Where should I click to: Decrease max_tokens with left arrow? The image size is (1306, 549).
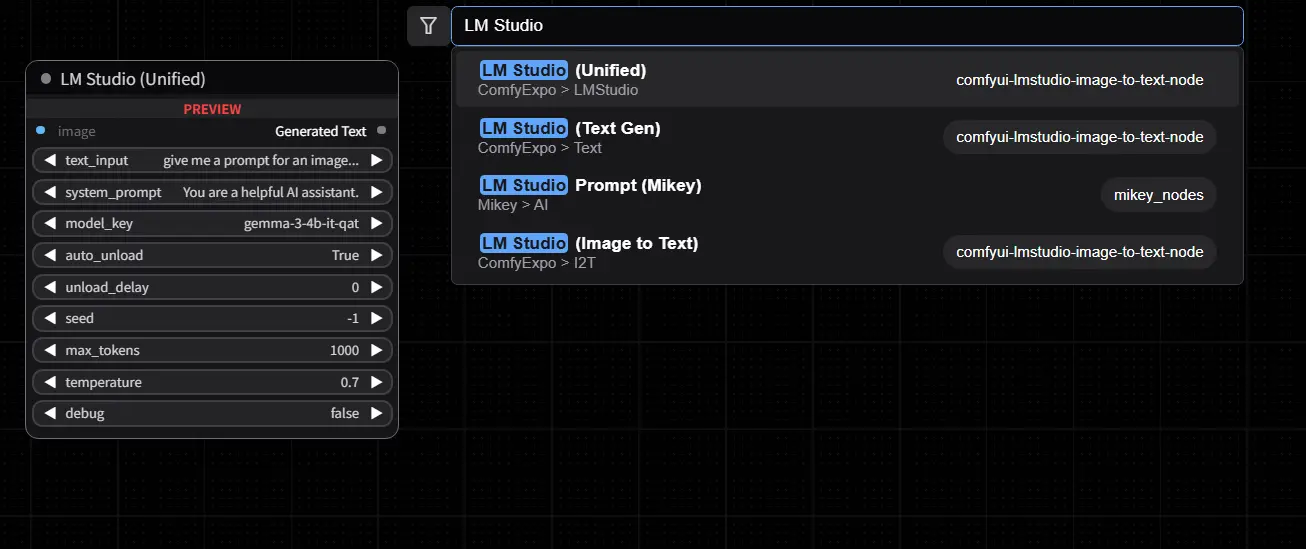[x=49, y=350]
